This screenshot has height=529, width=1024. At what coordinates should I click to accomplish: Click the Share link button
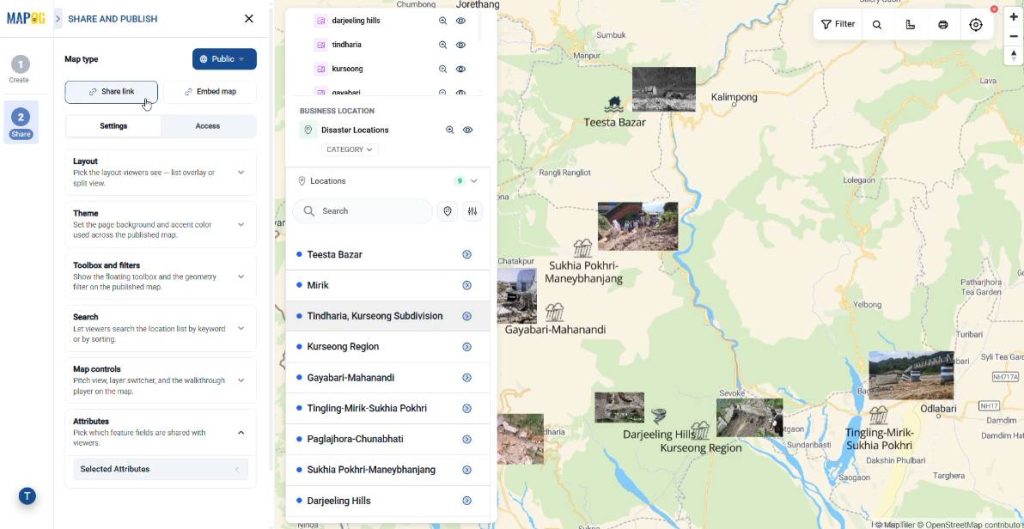[111, 92]
